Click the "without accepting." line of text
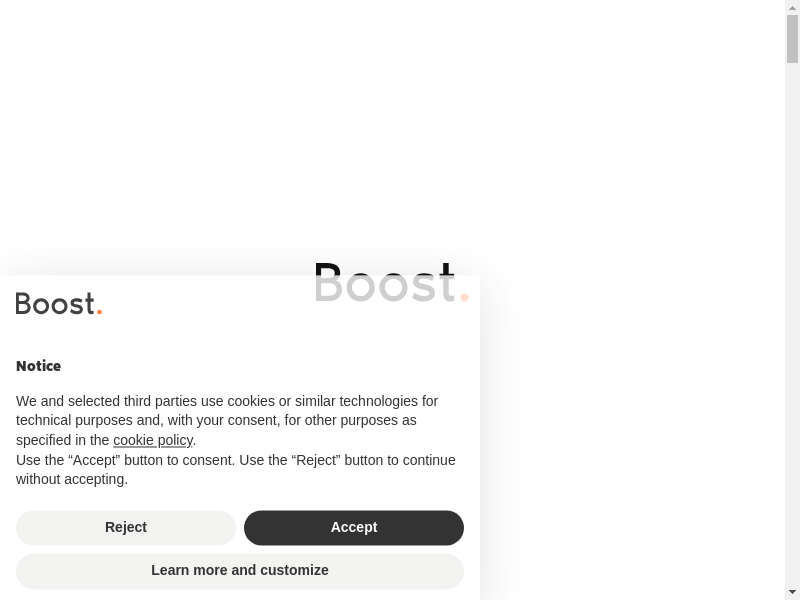Screen dimensions: 800x600 pyautogui.click(x=72, y=480)
